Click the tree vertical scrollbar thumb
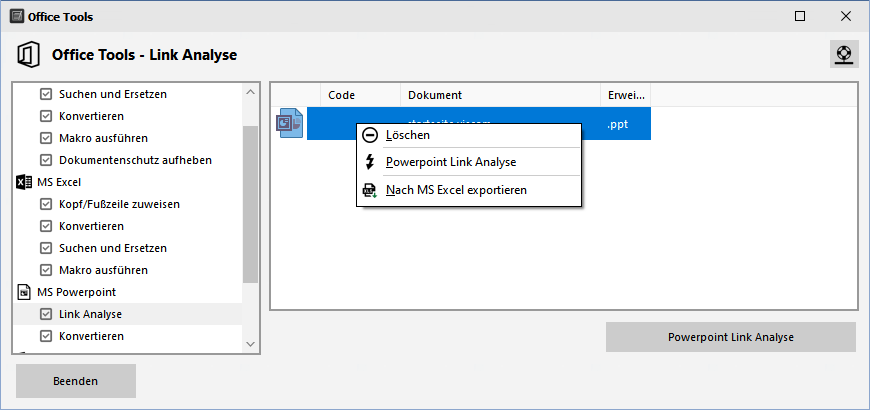 coord(250,205)
